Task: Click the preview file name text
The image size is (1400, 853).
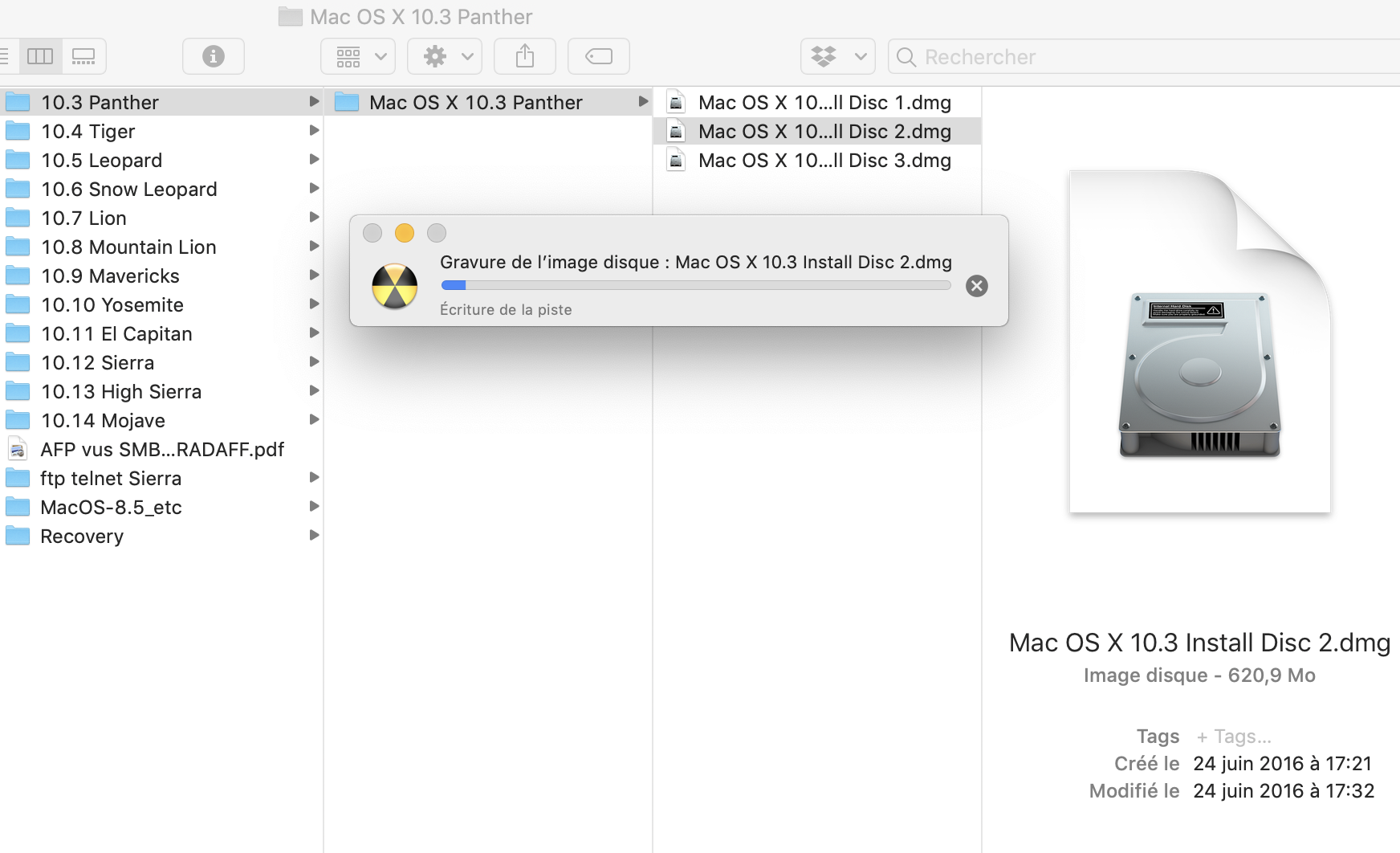Action: [1200, 643]
